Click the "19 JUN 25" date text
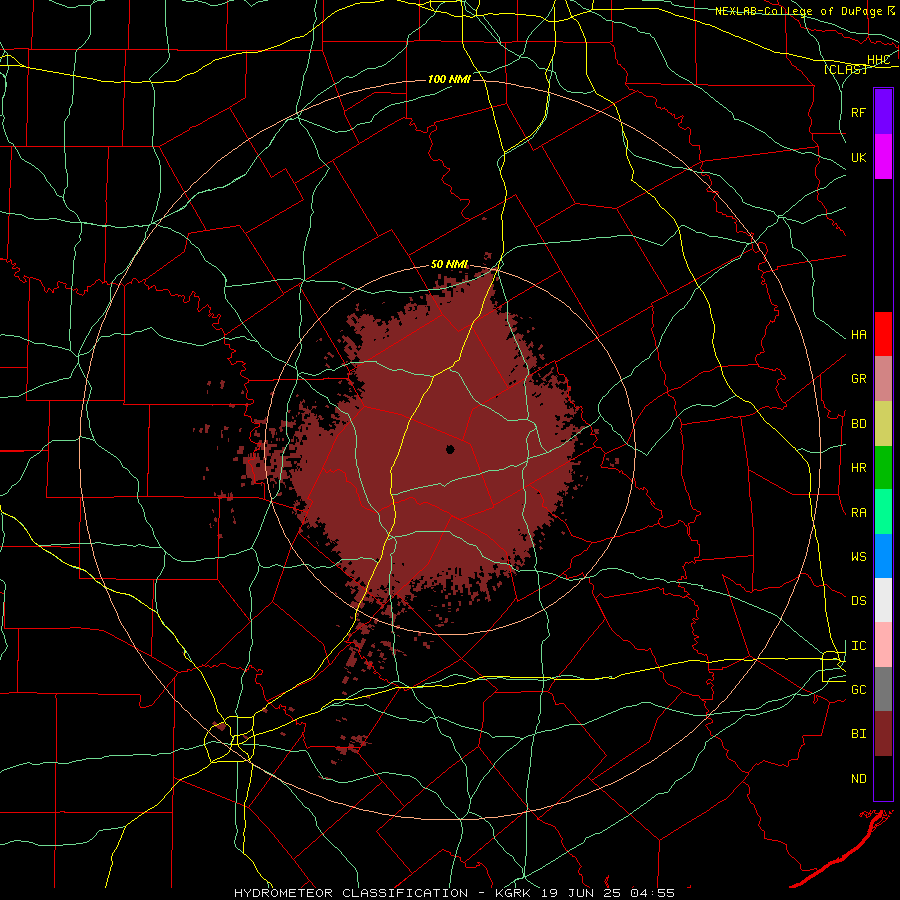This screenshot has height=900, width=900. [581, 893]
